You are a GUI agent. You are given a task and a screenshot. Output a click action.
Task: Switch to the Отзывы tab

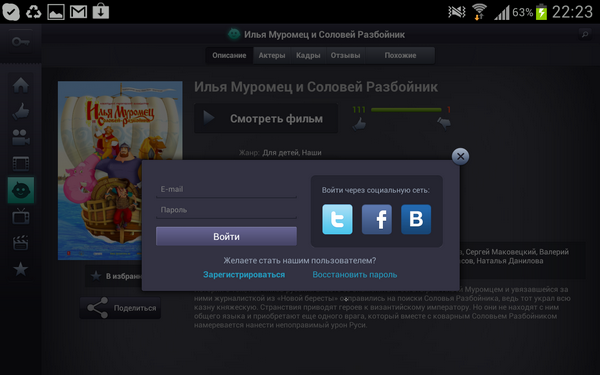[346, 55]
